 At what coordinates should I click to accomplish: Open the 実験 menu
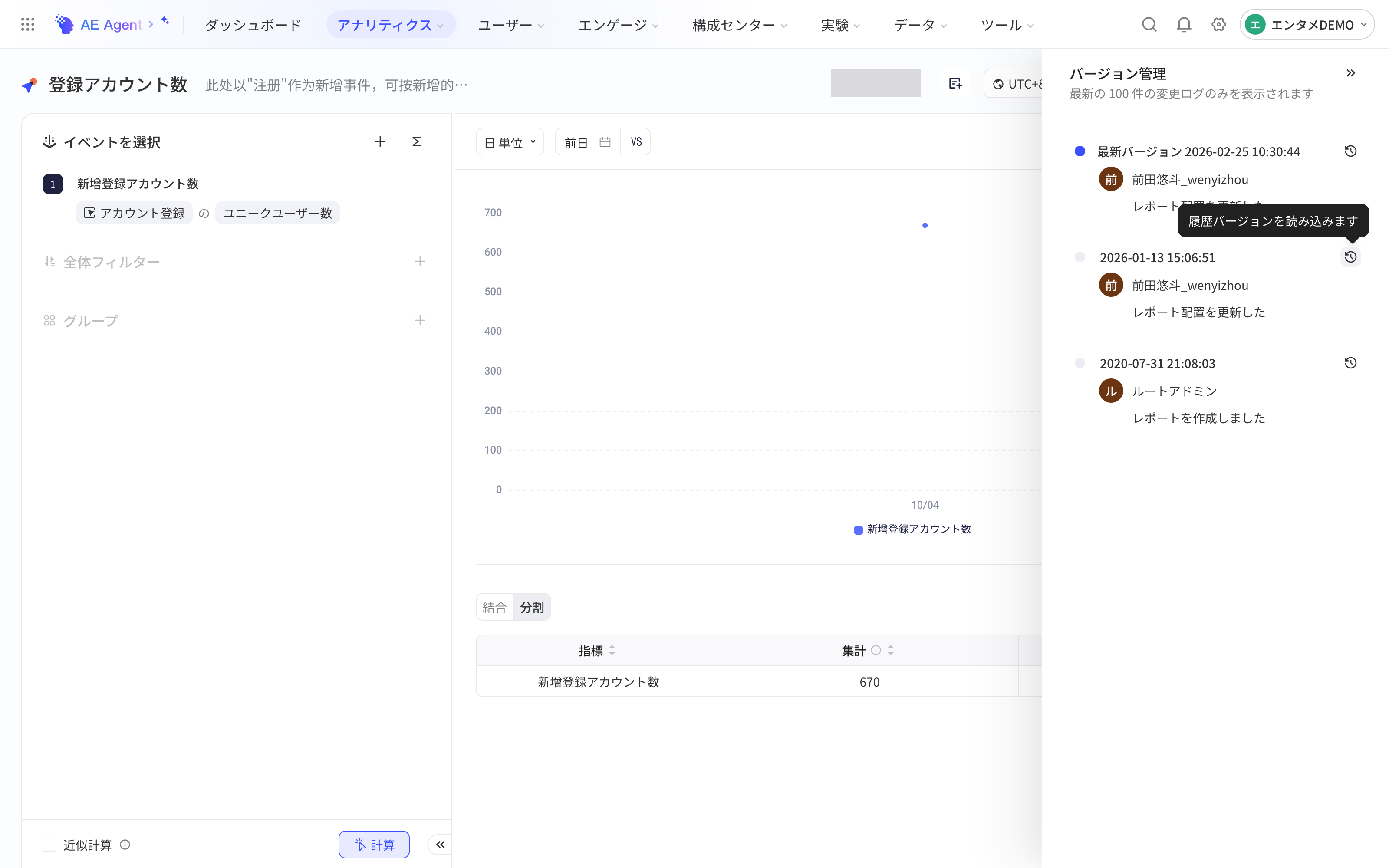[840, 25]
